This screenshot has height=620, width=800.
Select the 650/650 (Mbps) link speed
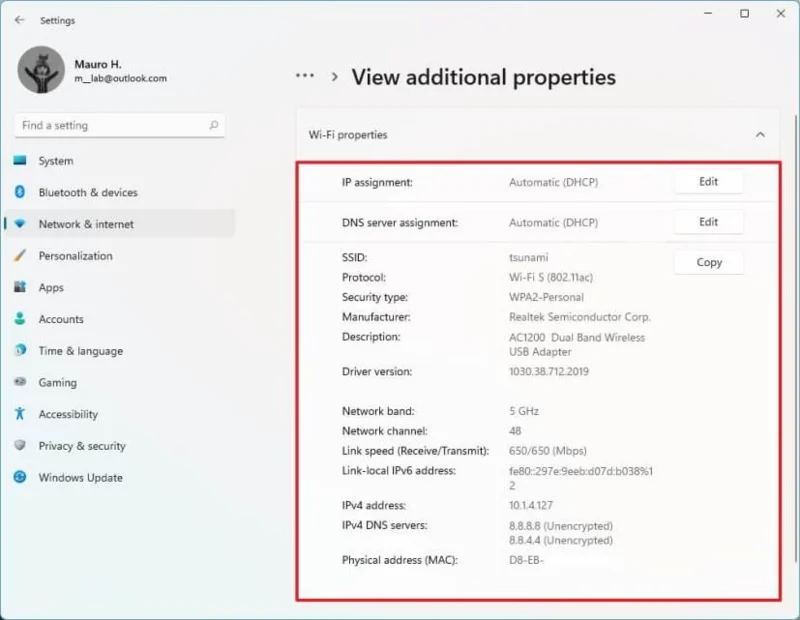[x=547, y=451]
